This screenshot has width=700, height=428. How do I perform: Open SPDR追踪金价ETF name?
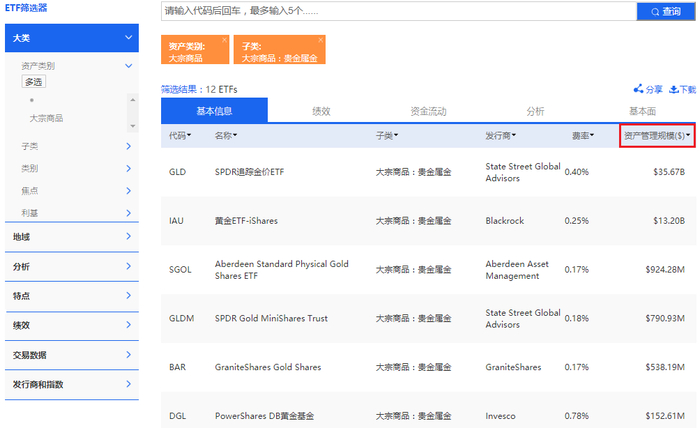pyautogui.click(x=249, y=172)
